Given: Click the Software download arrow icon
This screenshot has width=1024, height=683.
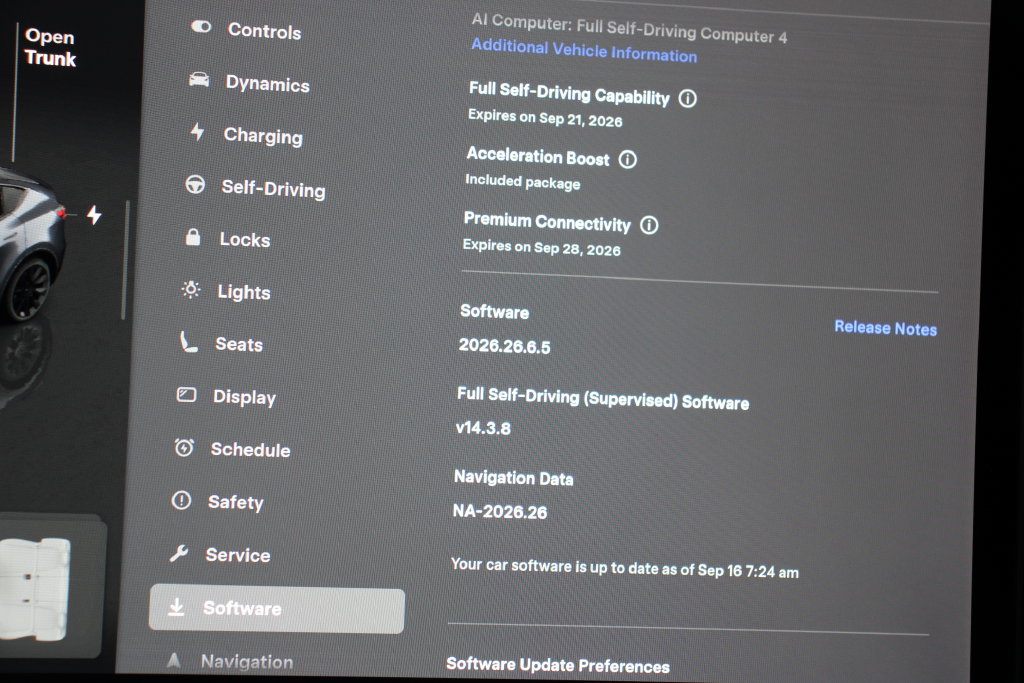Looking at the screenshot, I should coord(176,607).
